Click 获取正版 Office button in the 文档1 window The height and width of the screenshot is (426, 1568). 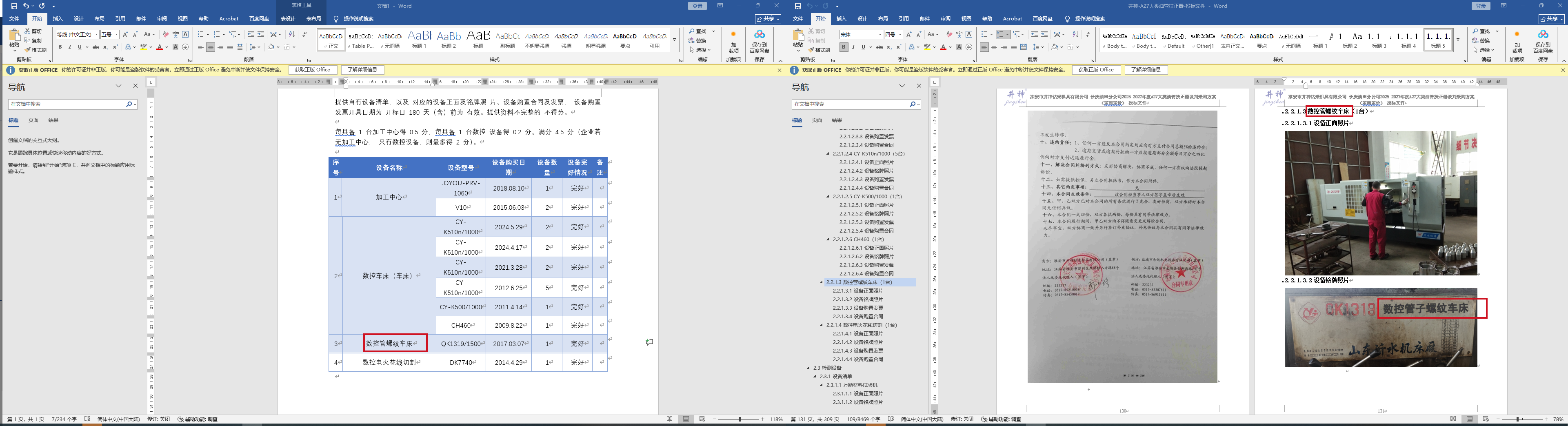[x=312, y=70]
